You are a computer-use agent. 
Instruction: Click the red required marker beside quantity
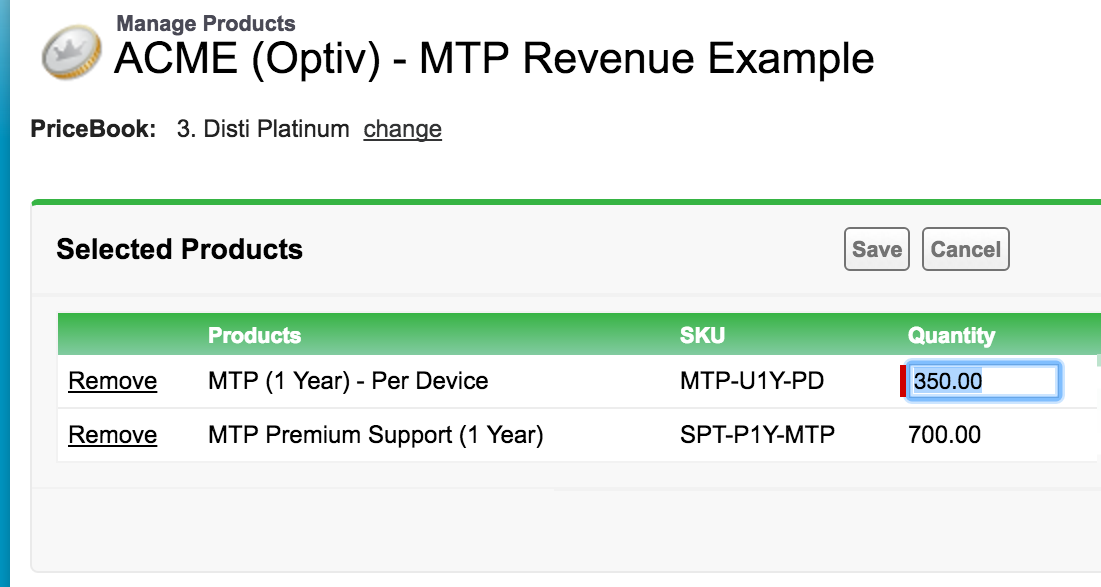click(903, 381)
